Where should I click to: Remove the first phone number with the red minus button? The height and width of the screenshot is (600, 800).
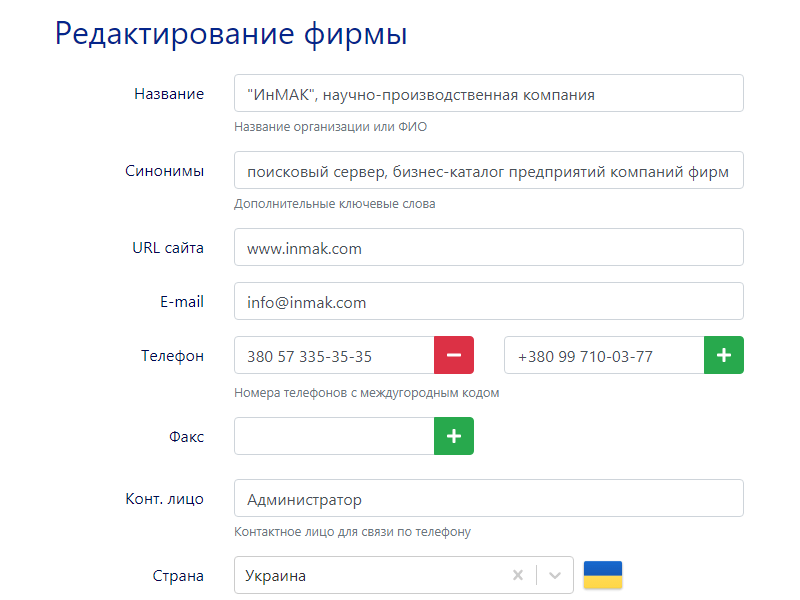453,355
